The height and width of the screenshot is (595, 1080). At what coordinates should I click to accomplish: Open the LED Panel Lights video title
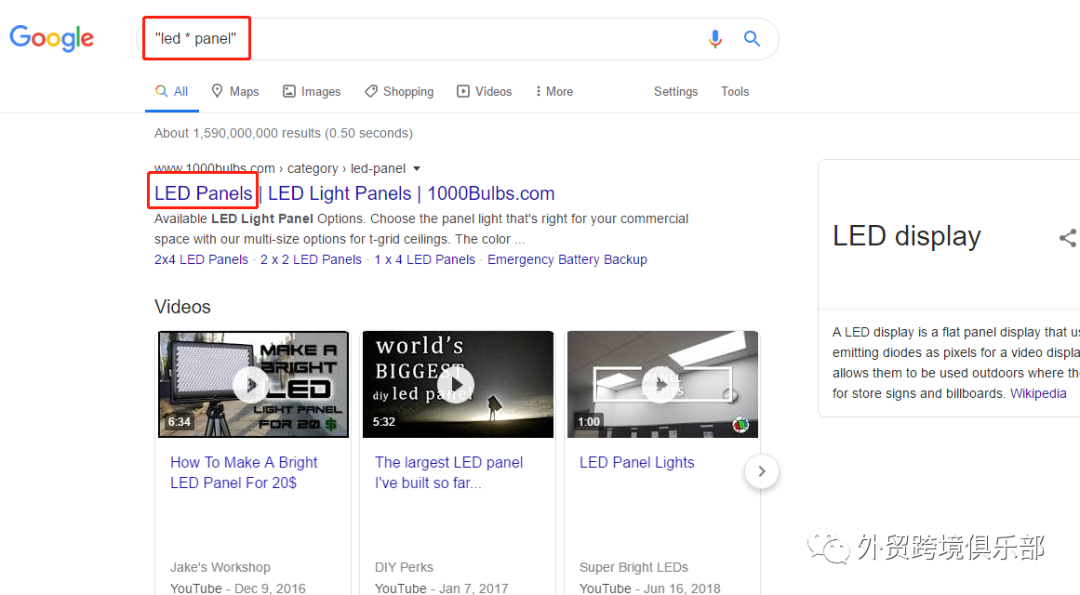pyautogui.click(x=636, y=463)
